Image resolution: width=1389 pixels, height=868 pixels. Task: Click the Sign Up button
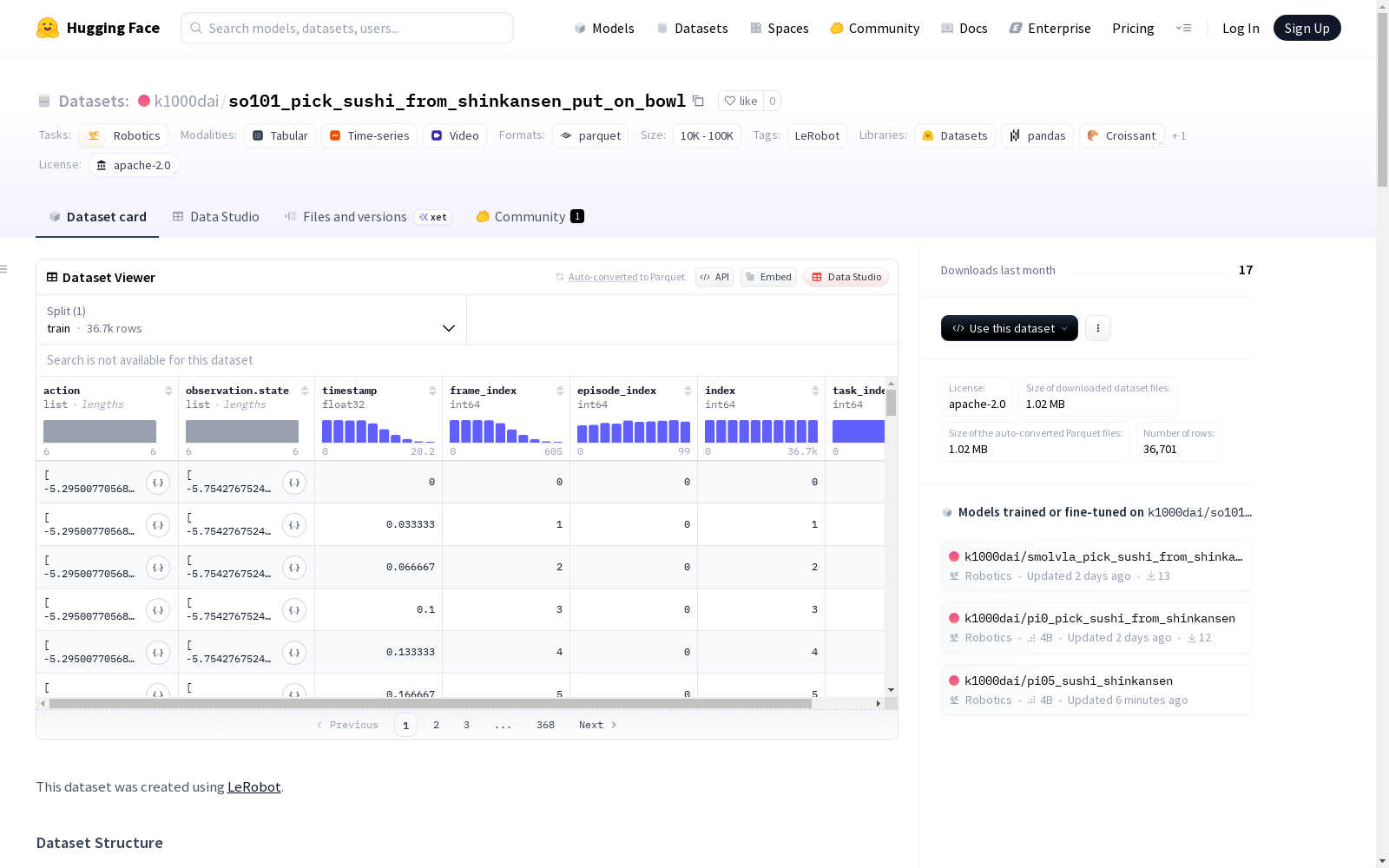(x=1307, y=28)
